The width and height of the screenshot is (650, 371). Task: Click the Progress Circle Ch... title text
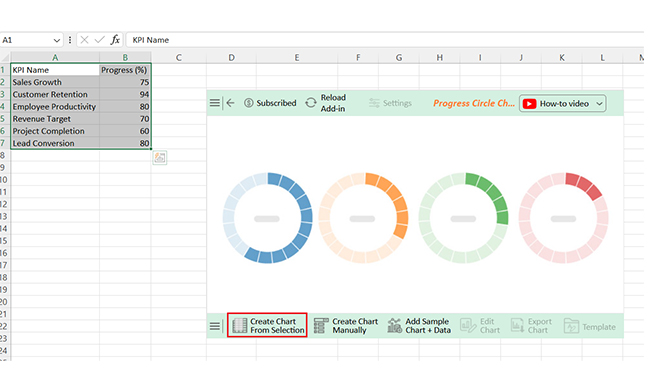point(474,103)
